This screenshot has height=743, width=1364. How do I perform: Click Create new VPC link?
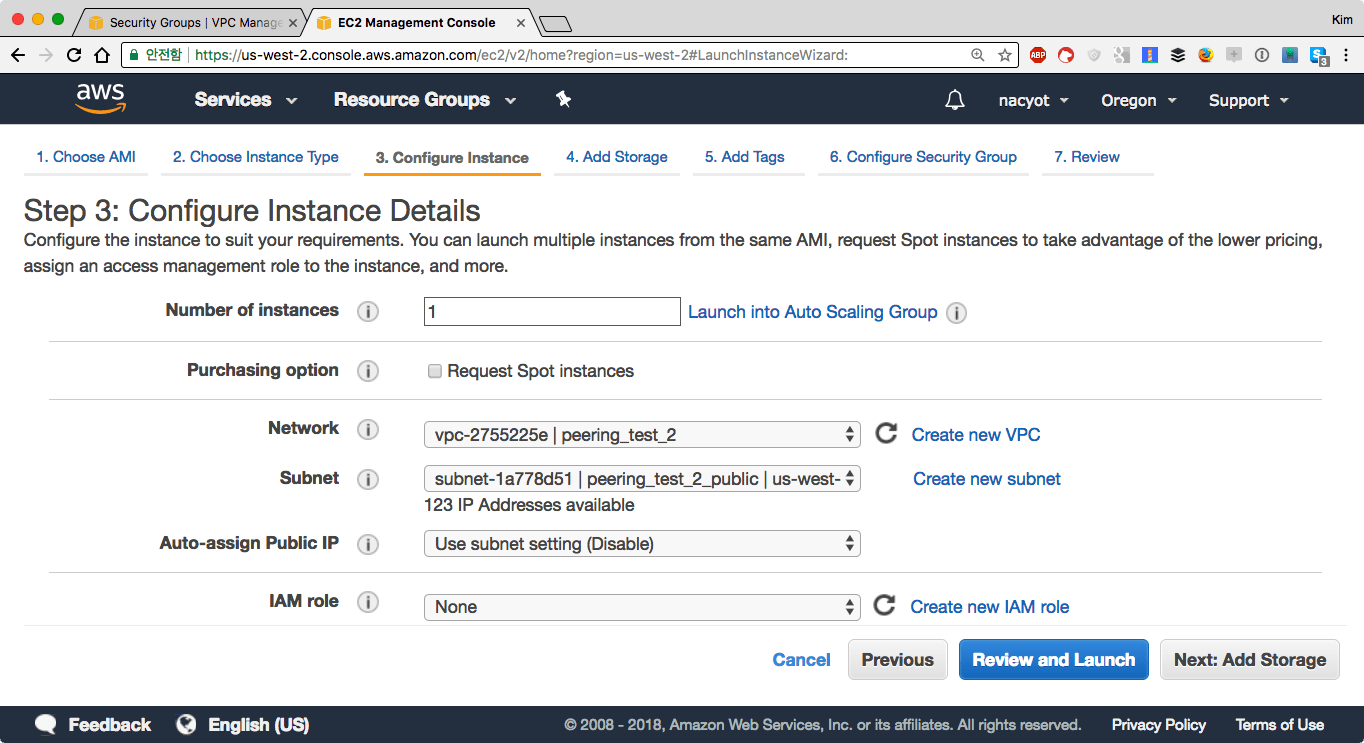(x=975, y=435)
